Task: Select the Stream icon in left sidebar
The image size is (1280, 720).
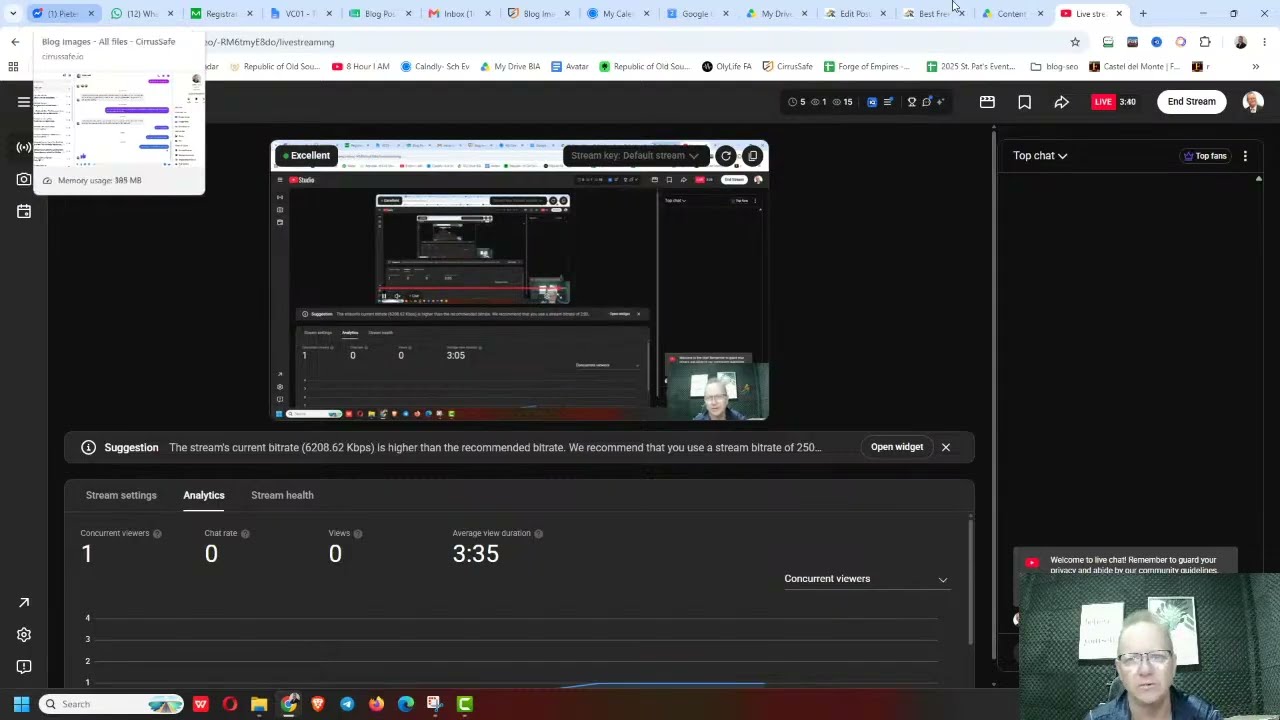Action: tap(24, 147)
